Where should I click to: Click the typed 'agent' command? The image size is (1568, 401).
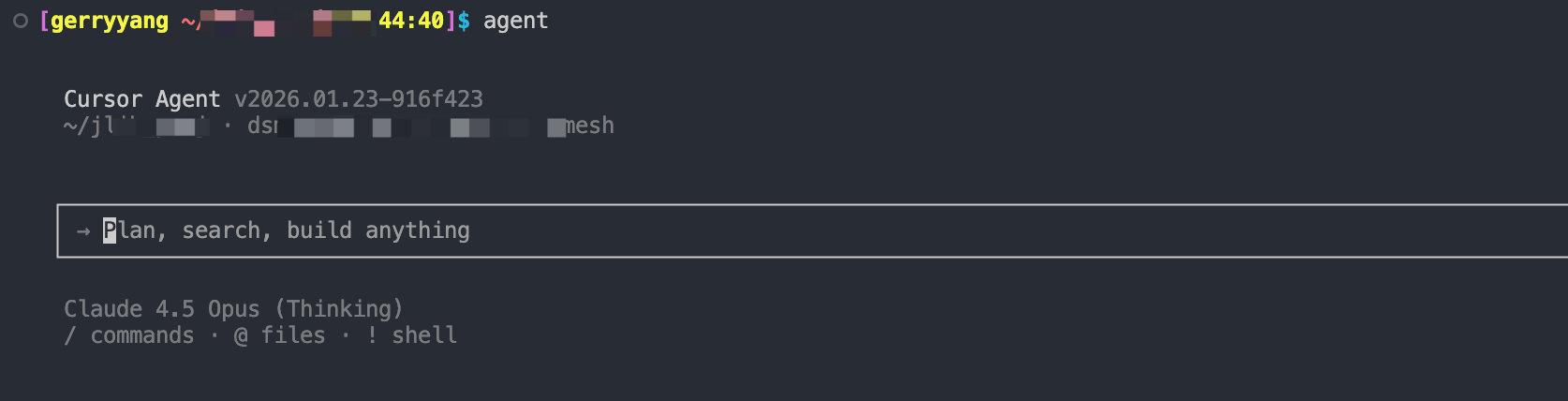(516, 21)
